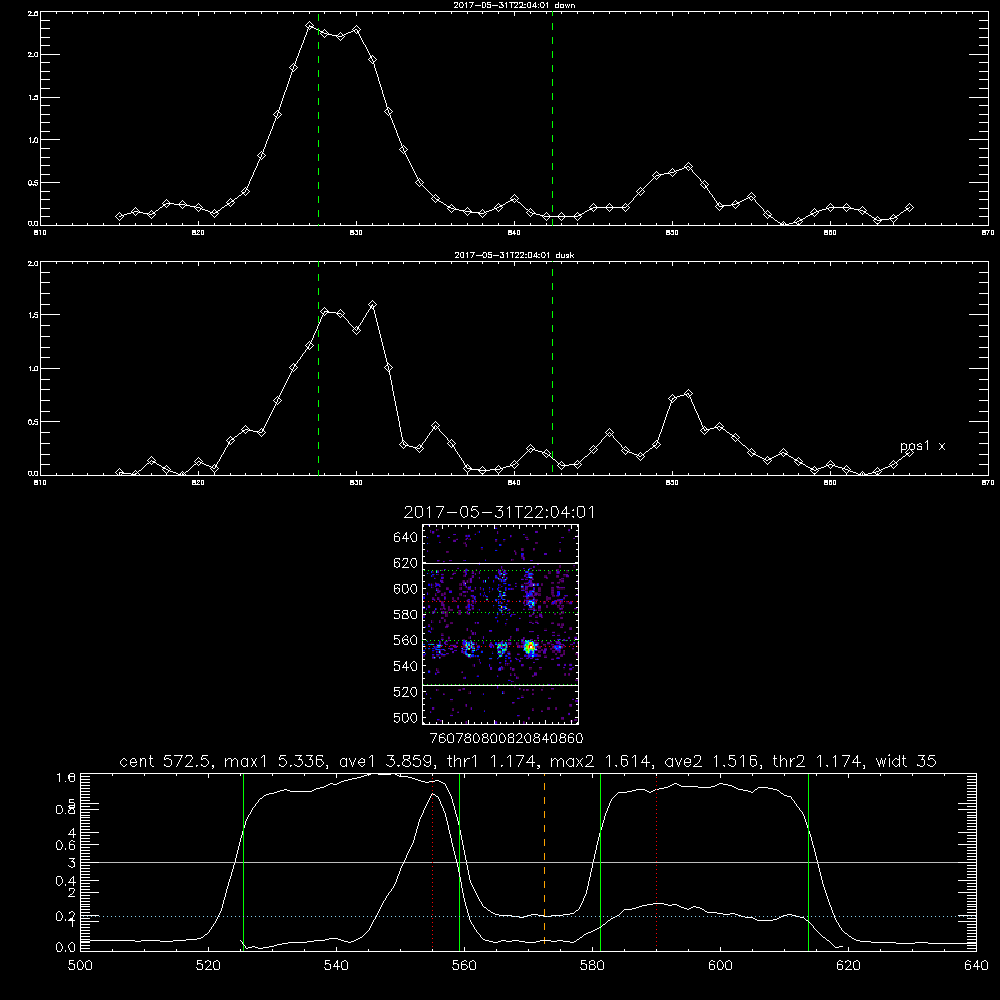
Task: Click the 560 label on spectral image y-axis
Action: (406, 640)
